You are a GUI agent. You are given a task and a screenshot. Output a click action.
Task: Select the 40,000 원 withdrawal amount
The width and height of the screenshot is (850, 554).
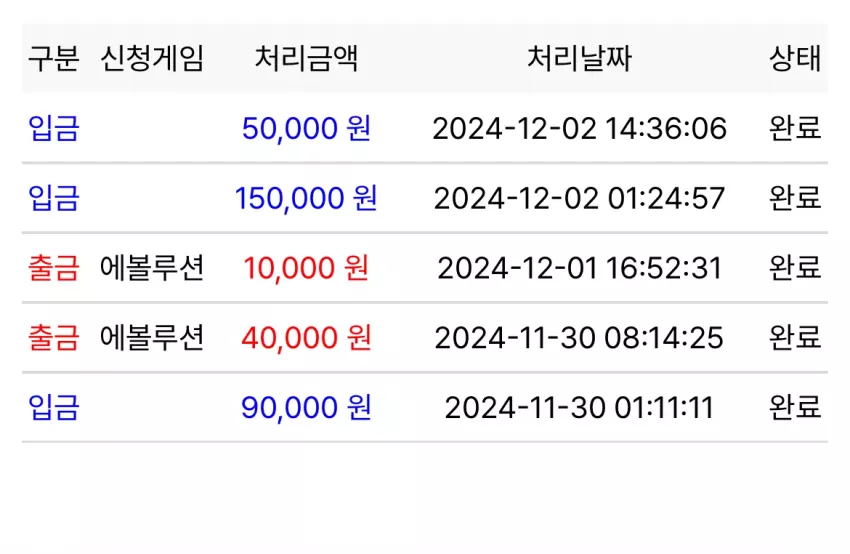(x=306, y=337)
